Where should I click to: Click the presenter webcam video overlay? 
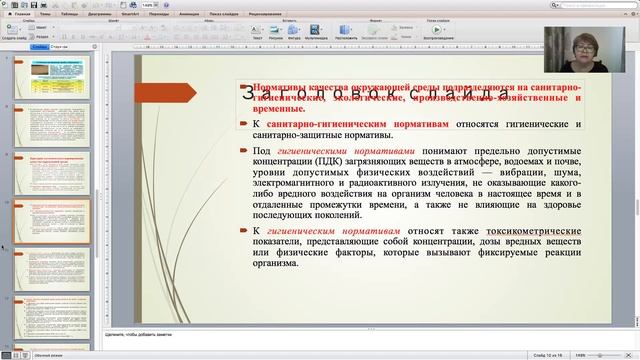(584, 50)
